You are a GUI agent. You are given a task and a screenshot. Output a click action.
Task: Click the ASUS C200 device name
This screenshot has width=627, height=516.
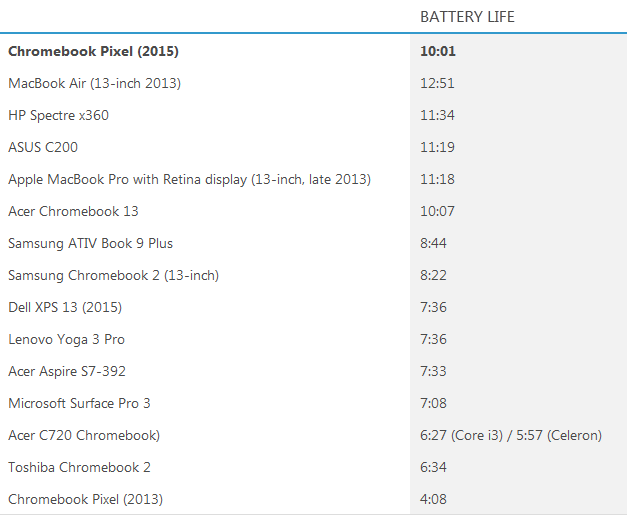pos(43,147)
